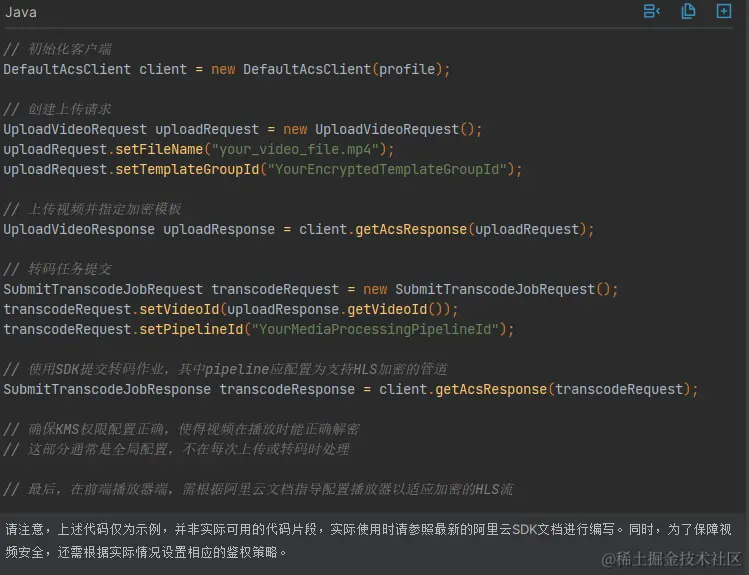The height and width of the screenshot is (575, 749).
Task: Click the text '频安全，还需根据实际情况设置相应的鉴权策略。'
Action: pos(146,552)
